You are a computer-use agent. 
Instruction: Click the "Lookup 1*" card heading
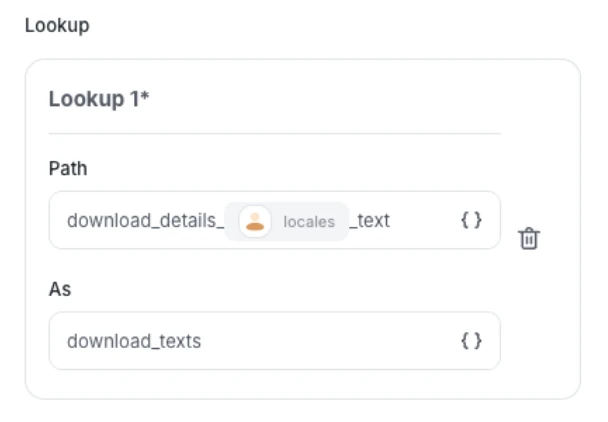click(94, 100)
